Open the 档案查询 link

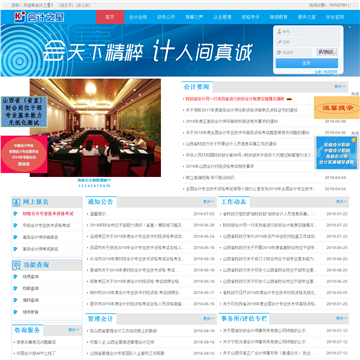tap(31, 288)
